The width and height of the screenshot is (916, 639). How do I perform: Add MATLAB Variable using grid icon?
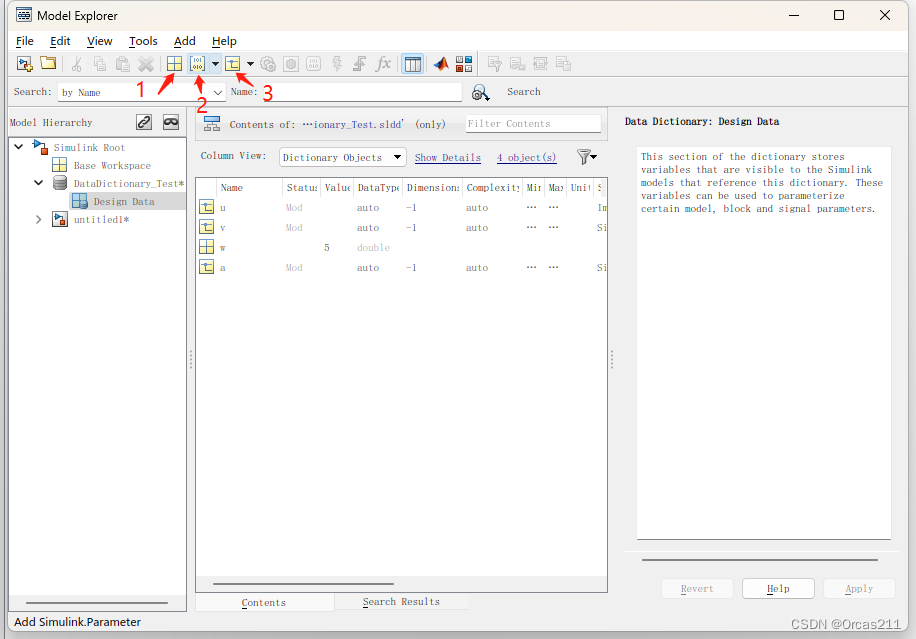tap(174, 64)
